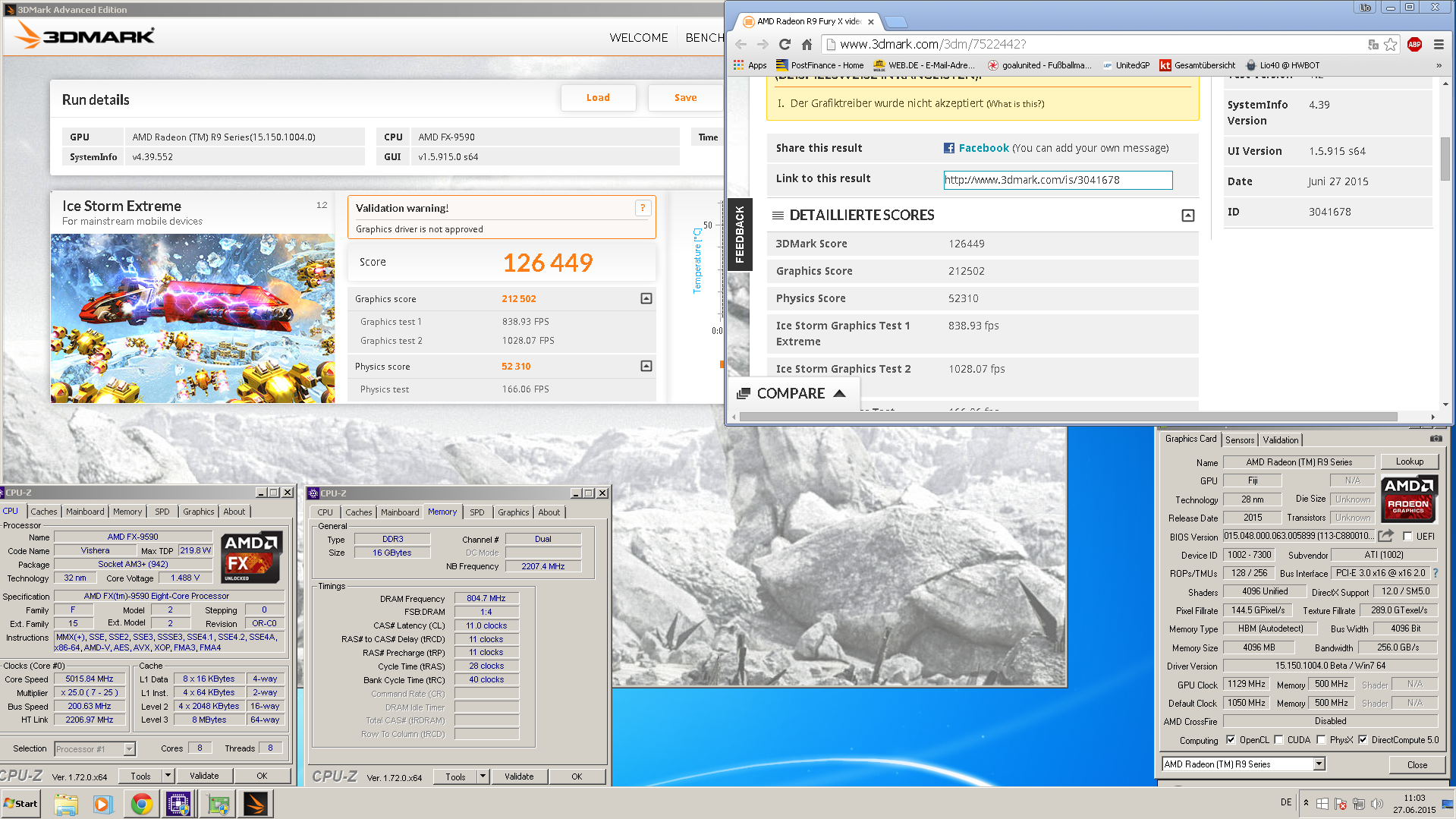Switch to Validation tab in GPU-Z
The height and width of the screenshot is (819, 1456).
(x=1281, y=440)
